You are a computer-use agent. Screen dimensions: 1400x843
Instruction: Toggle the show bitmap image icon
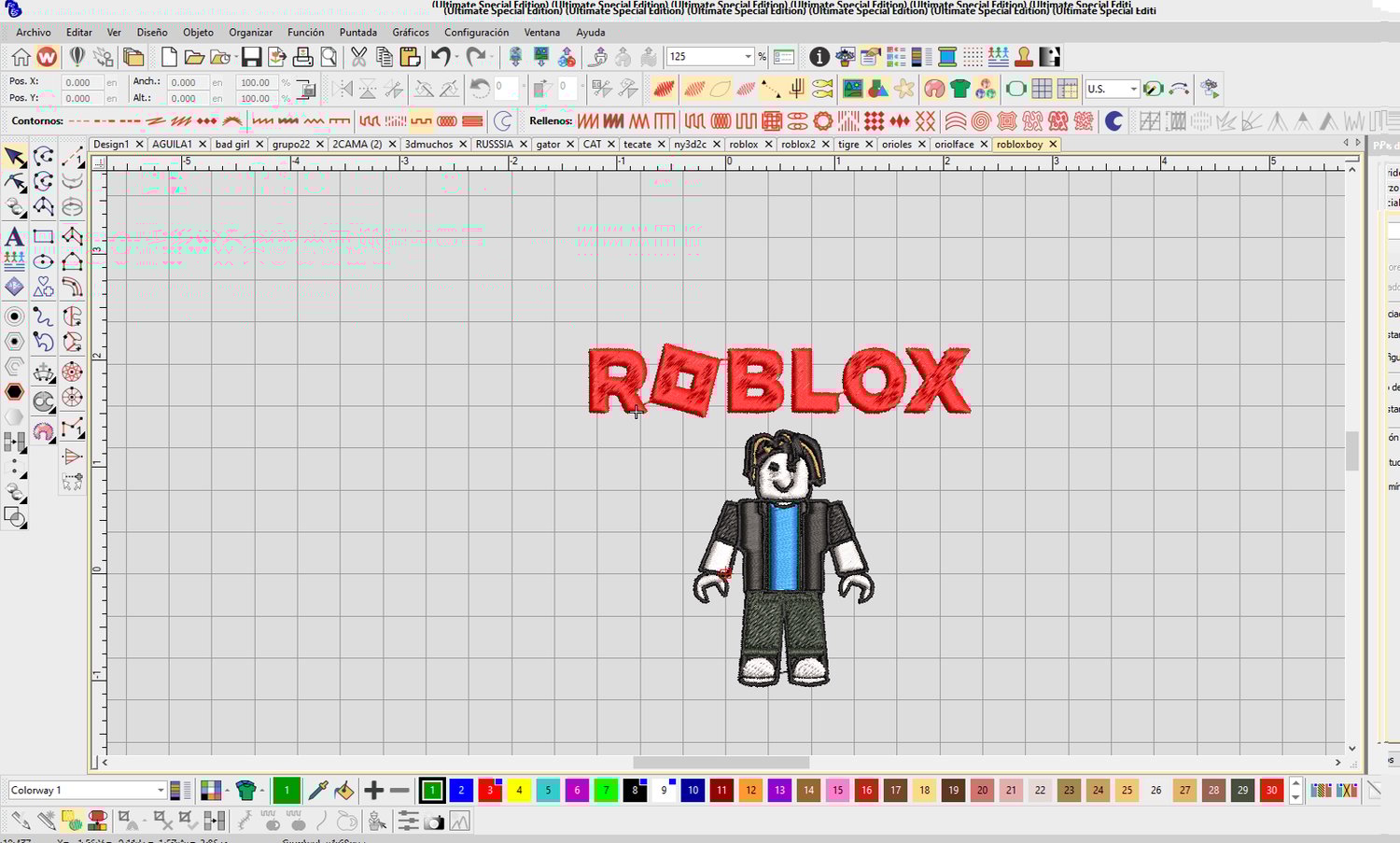click(852, 90)
